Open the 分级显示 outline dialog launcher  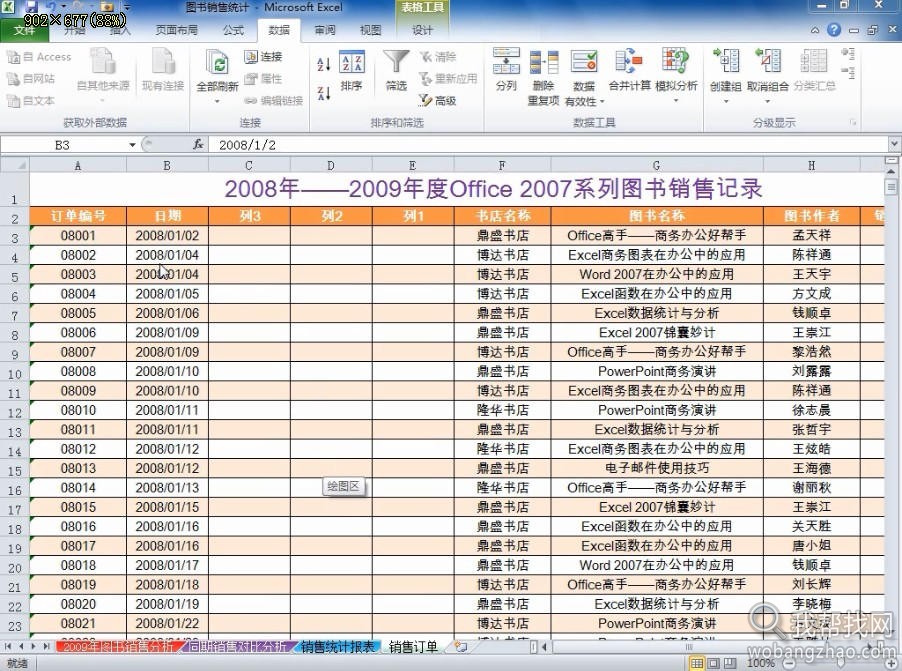853,122
